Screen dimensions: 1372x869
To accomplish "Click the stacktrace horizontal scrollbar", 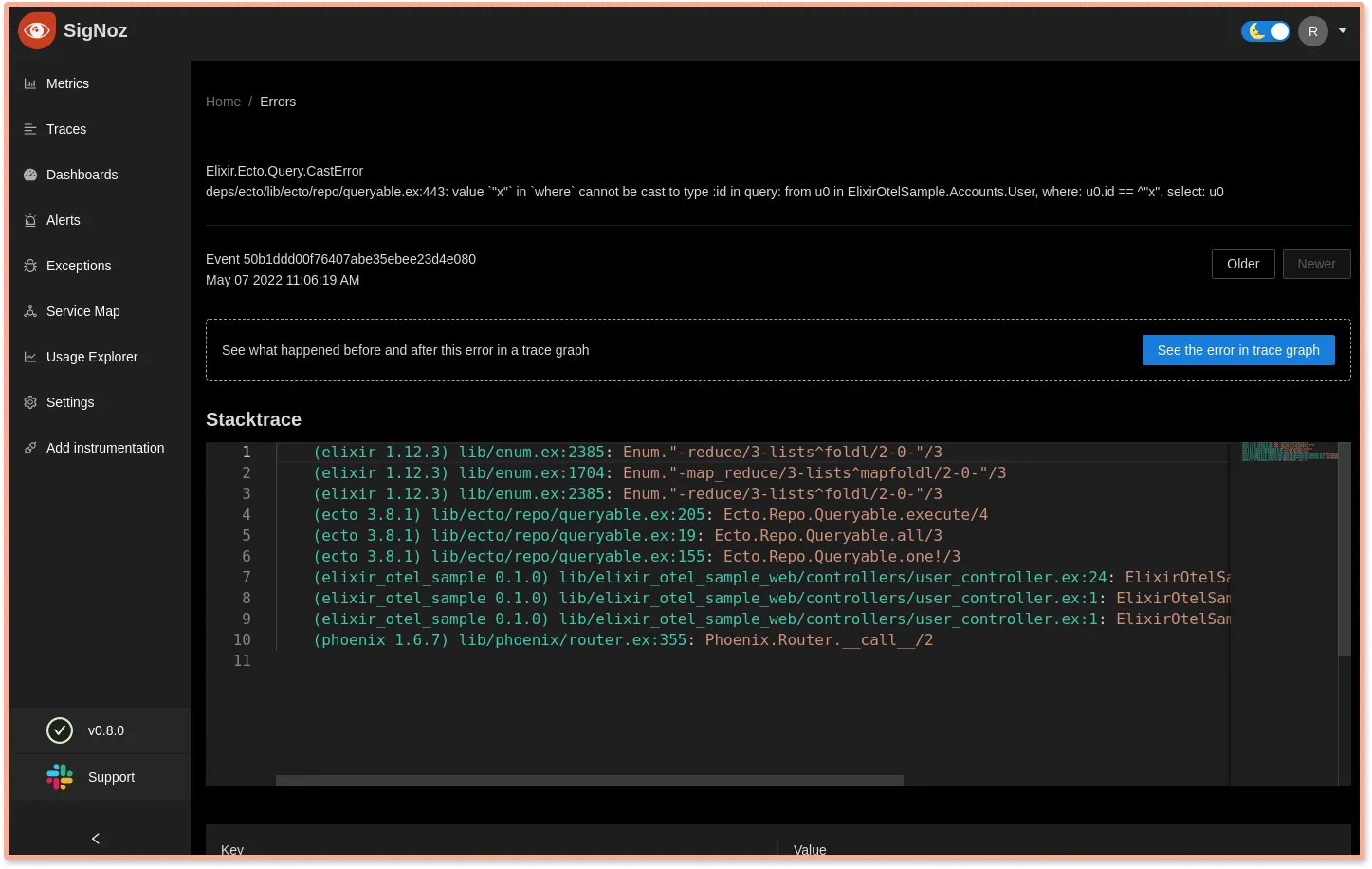I will pos(590,781).
